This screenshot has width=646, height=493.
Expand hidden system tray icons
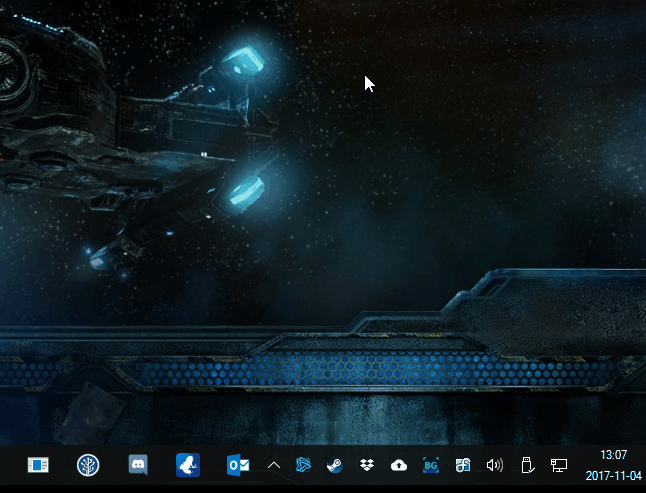pyautogui.click(x=274, y=465)
